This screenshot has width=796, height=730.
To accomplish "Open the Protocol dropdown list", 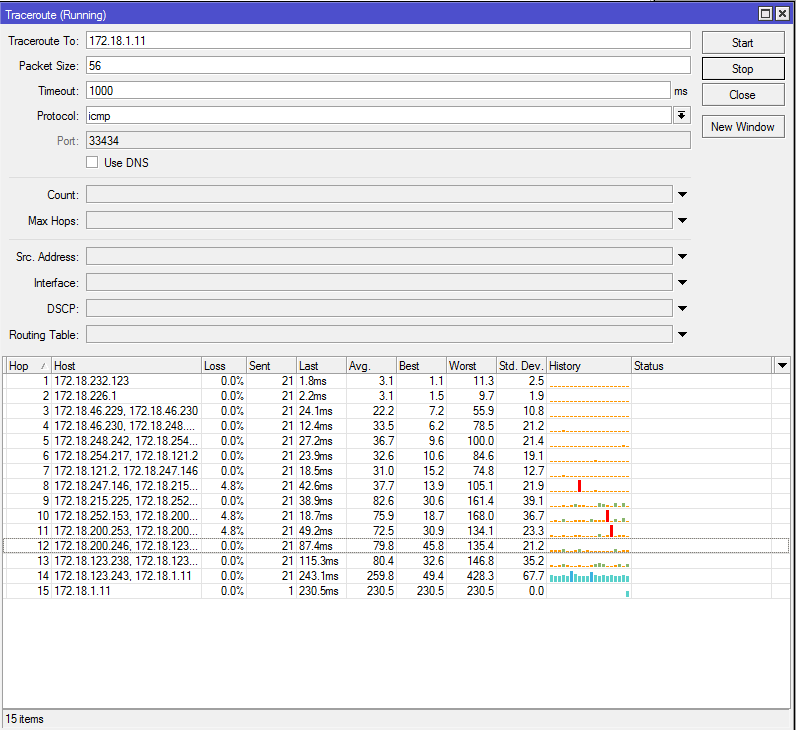I will (682, 116).
